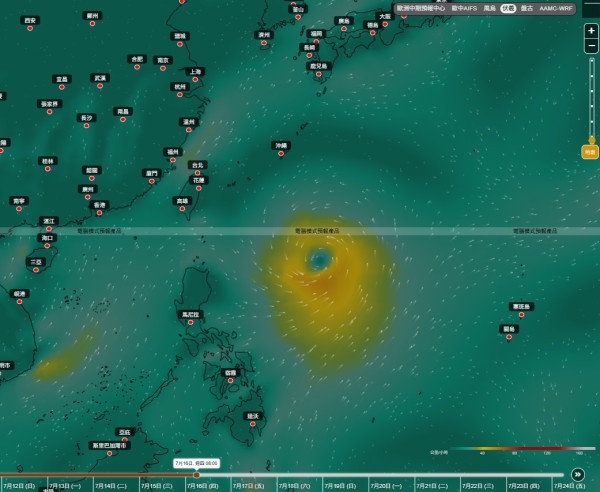Image resolution: width=600 pixels, height=492 pixels.
Task: Jump to 7月22日 on the timeline
Action: pyautogui.click(x=478, y=486)
